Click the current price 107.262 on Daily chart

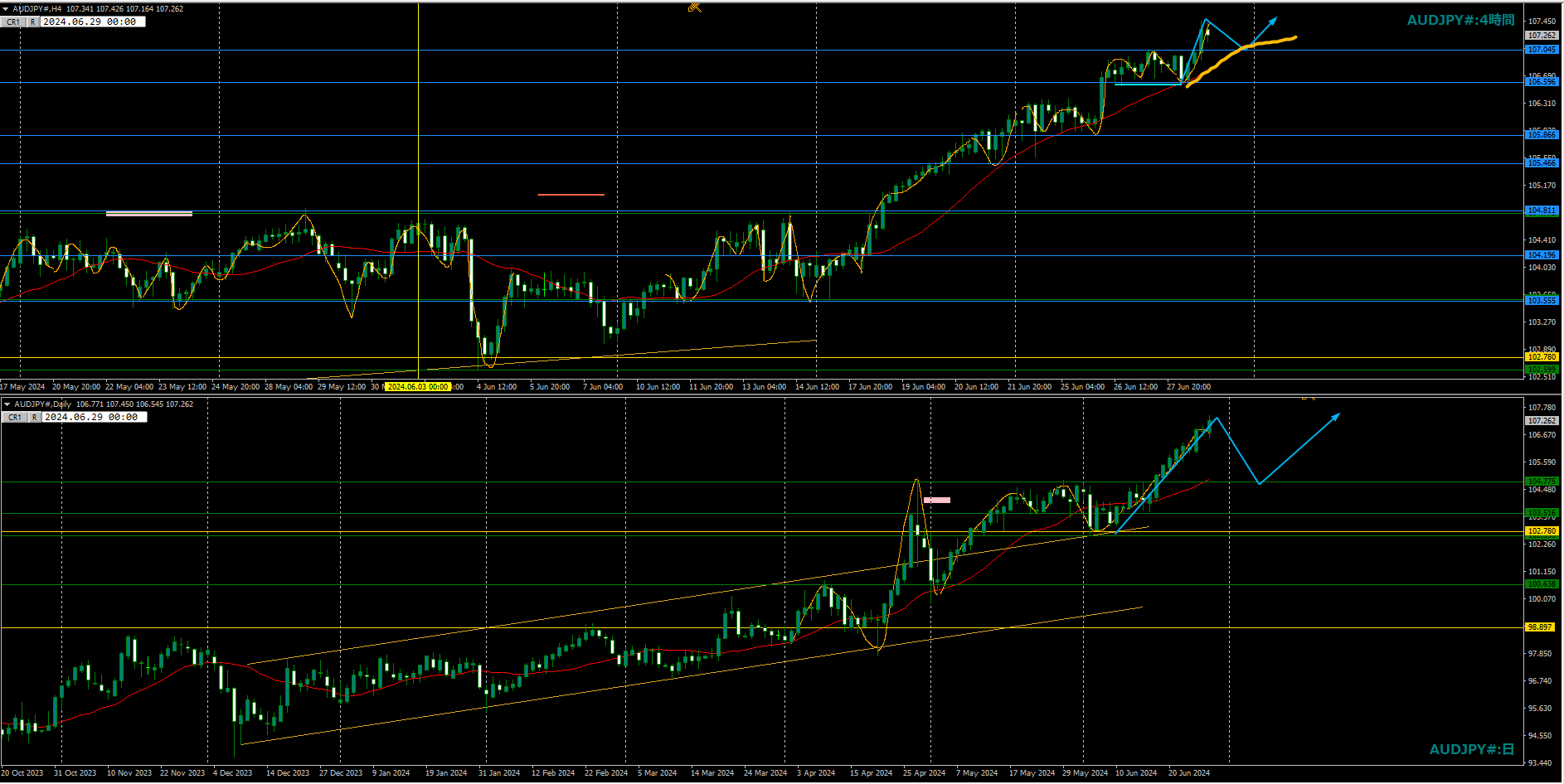coord(1542,421)
